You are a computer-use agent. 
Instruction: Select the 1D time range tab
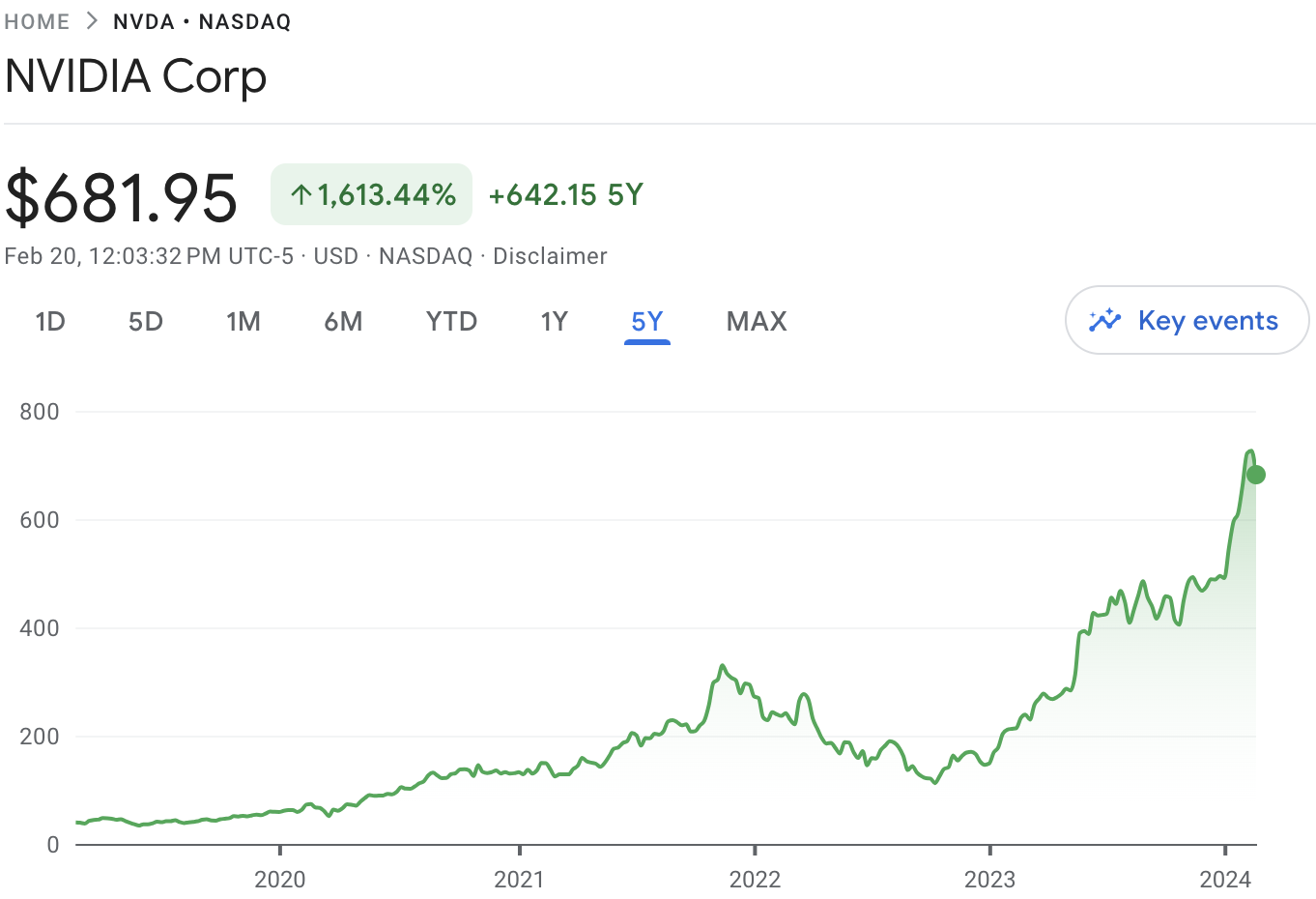point(50,322)
